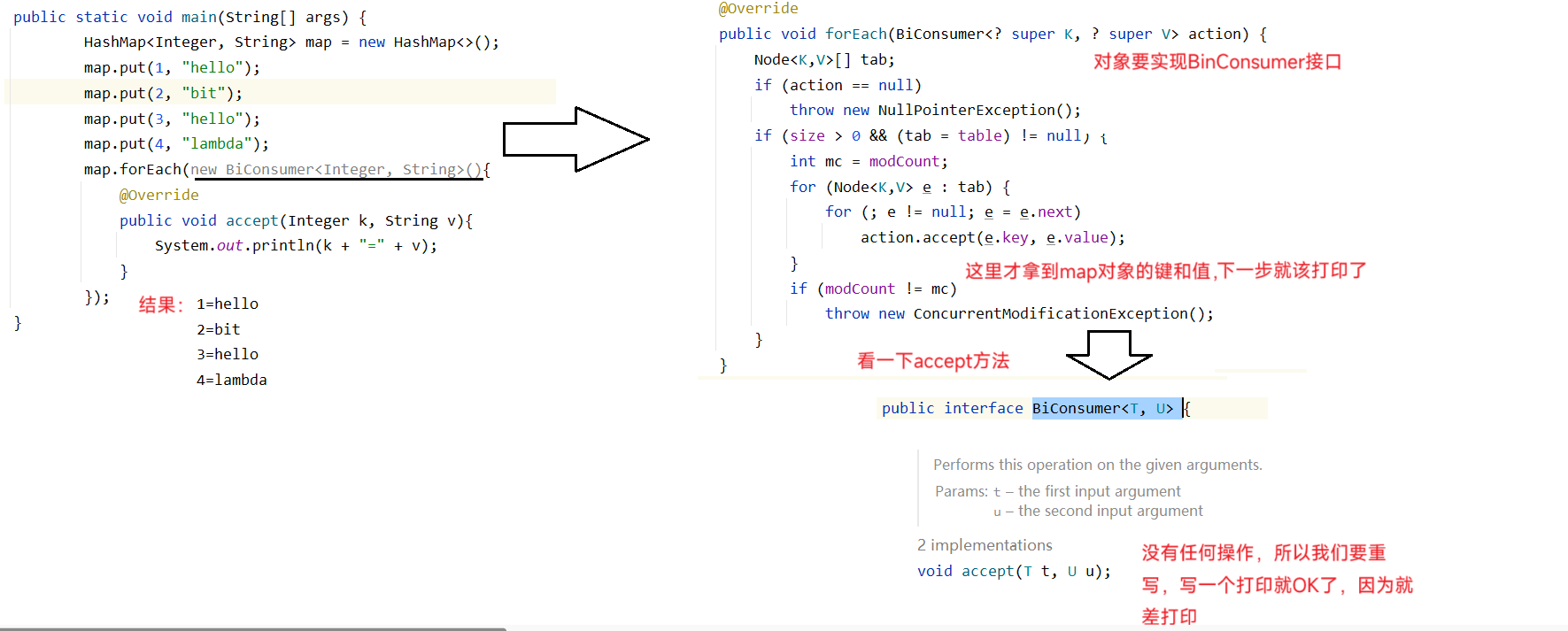Click the red note '没有任何操作，所以我们要重'
The height and width of the screenshot is (631, 1568).
[1263, 553]
